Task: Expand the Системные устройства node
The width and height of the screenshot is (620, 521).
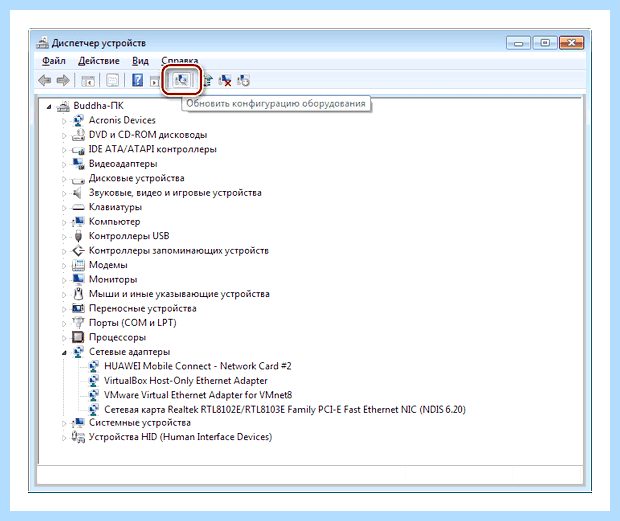Action: click(64, 423)
